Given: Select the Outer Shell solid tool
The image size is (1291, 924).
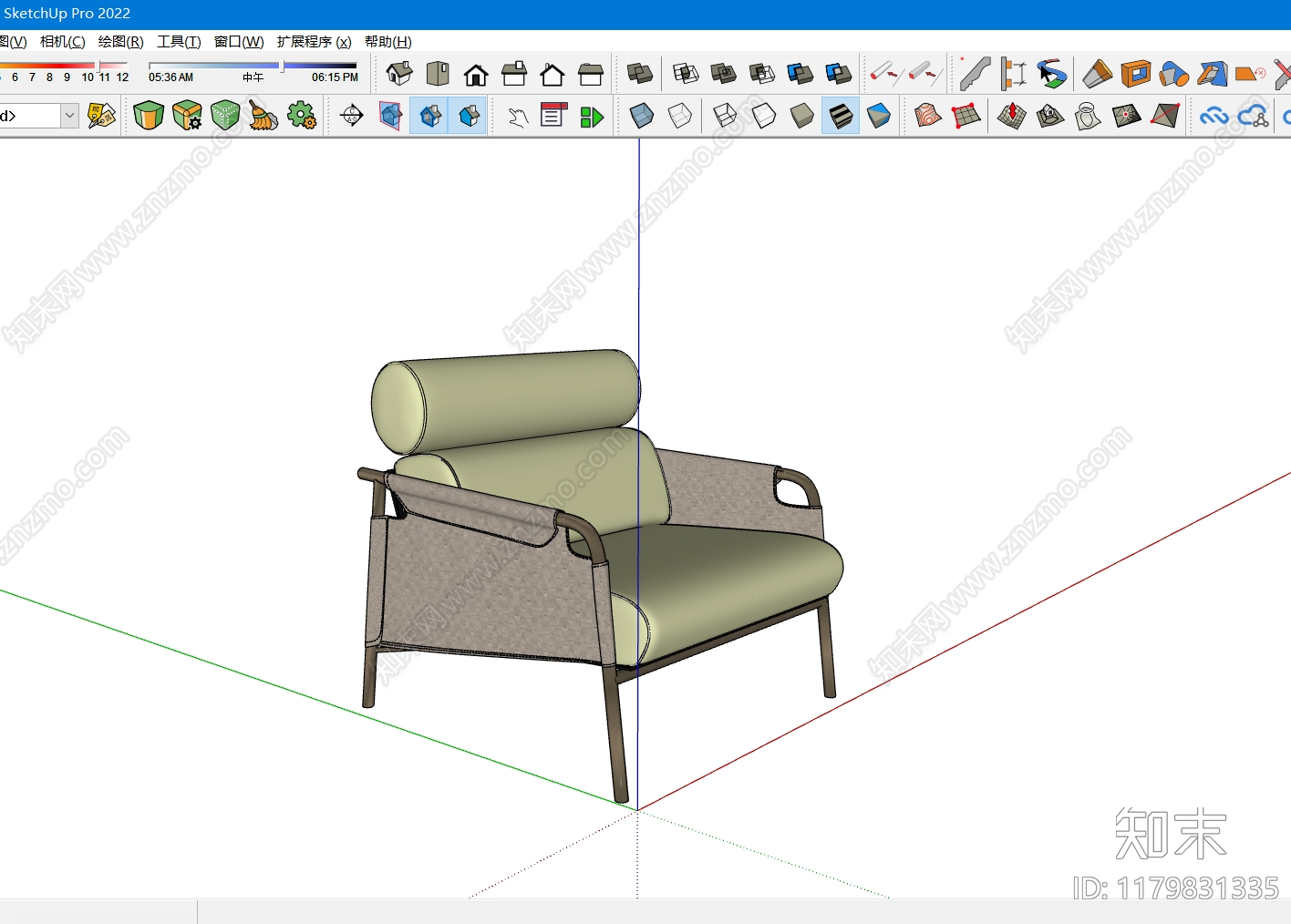Looking at the screenshot, I should tap(640, 74).
